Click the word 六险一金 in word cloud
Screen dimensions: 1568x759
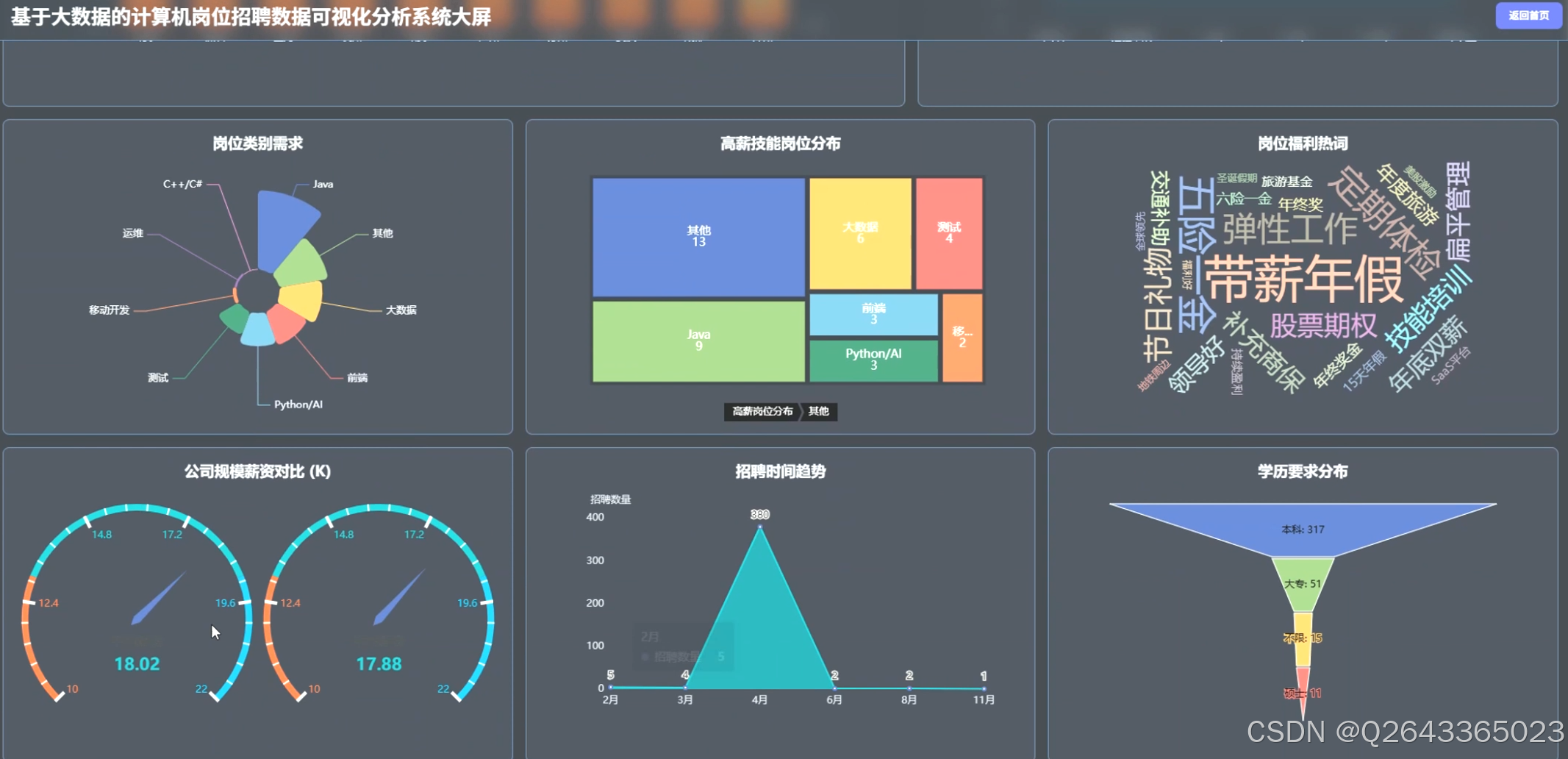pos(1243,199)
